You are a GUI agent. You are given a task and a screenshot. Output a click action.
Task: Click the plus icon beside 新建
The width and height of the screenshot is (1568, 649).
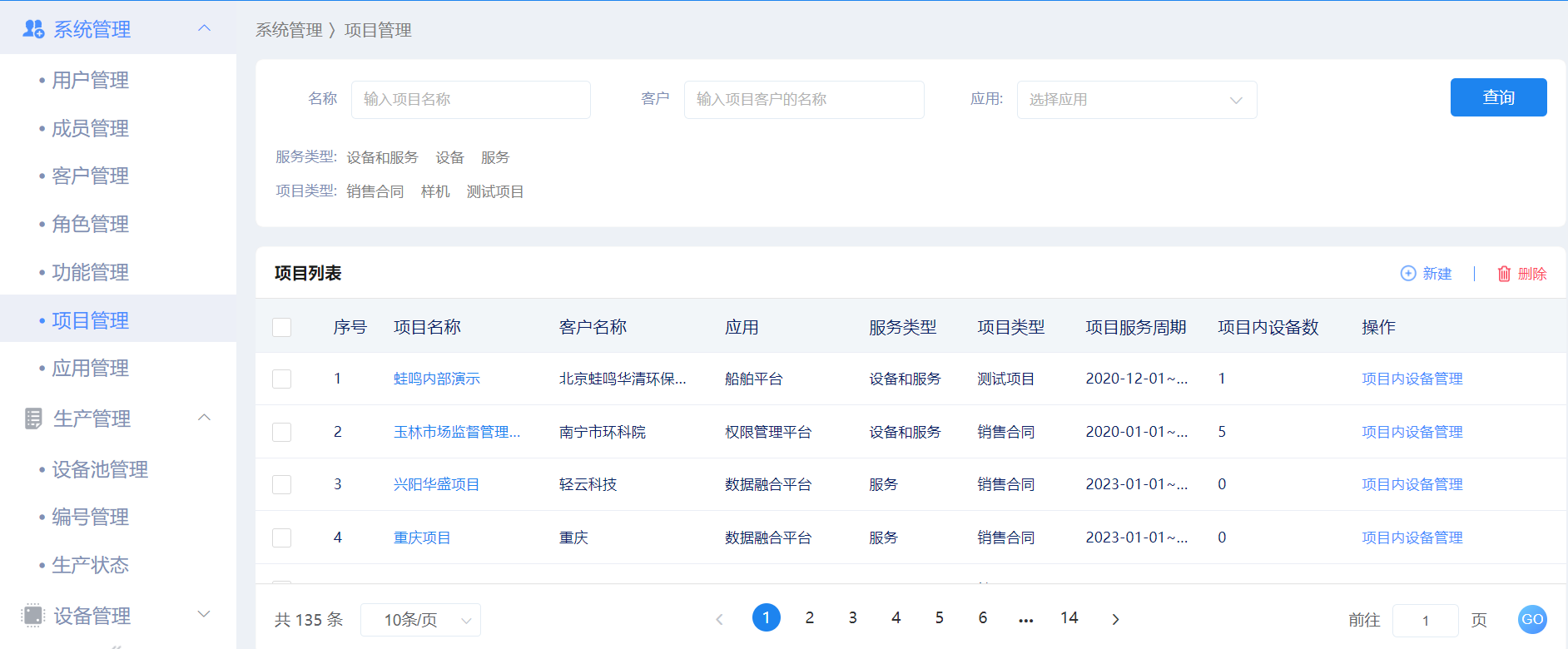1408,274
